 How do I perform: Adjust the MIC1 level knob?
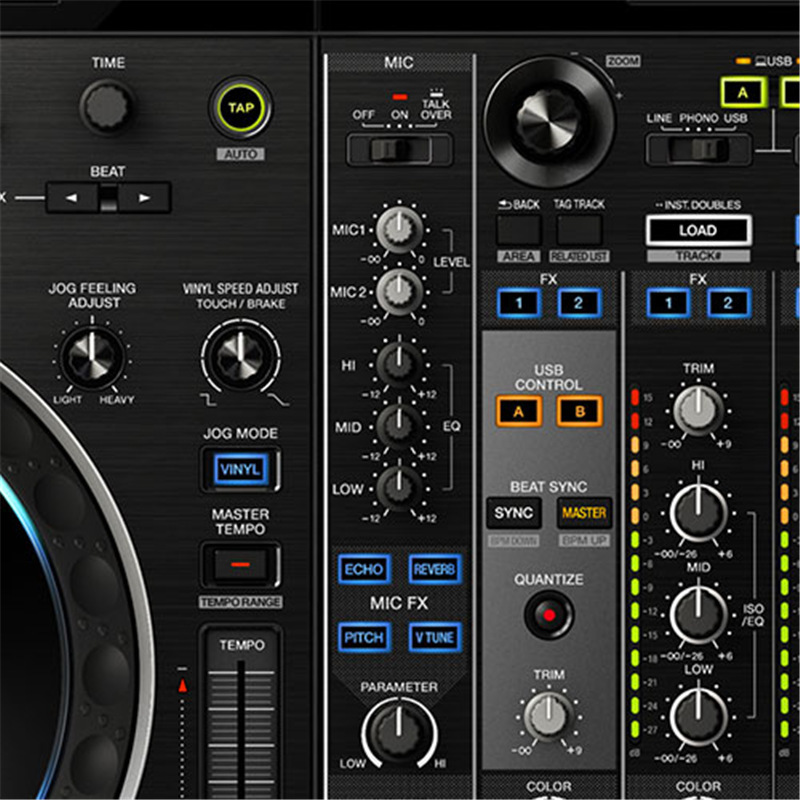coord(399,229)
